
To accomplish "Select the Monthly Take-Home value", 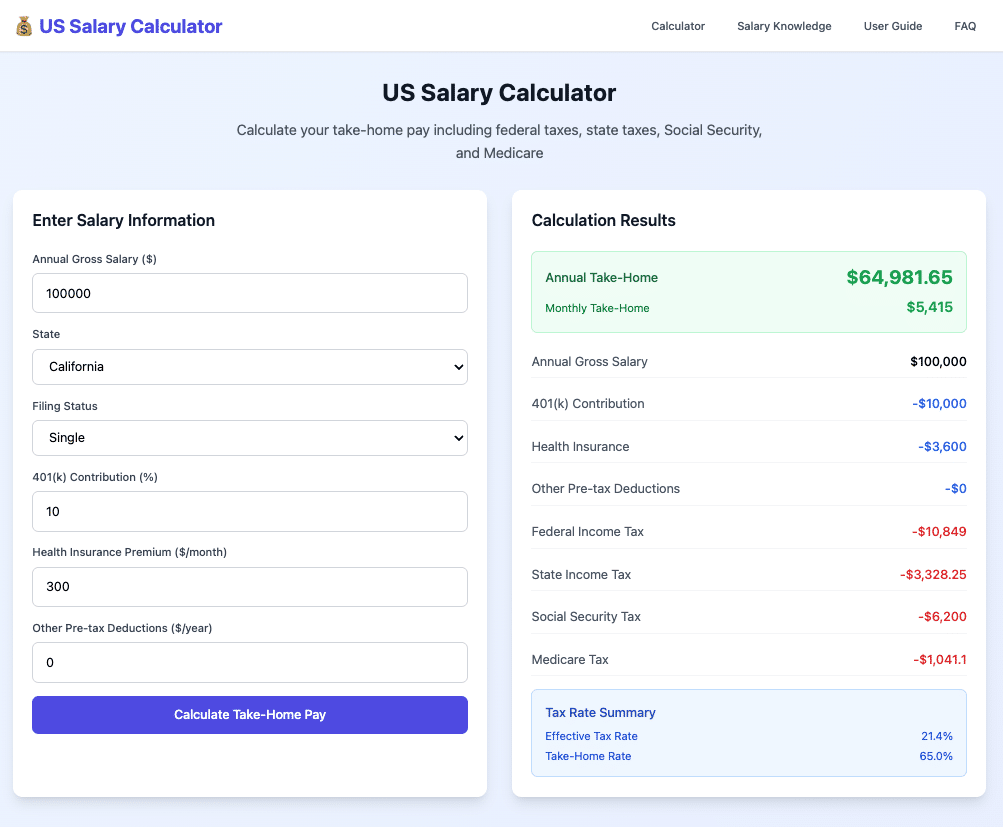I will (929, 307).
